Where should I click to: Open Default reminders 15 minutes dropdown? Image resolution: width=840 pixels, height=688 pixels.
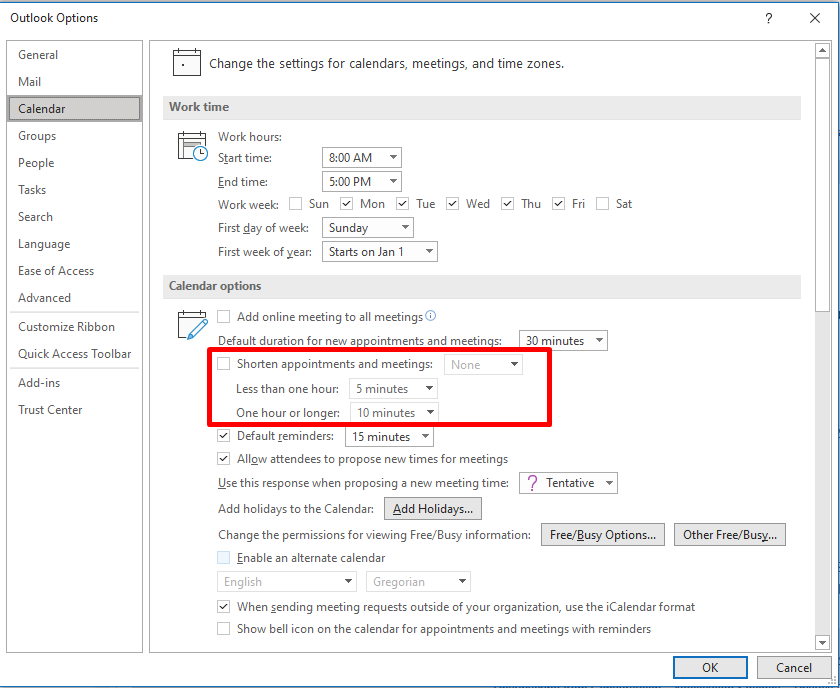(389, 436)
